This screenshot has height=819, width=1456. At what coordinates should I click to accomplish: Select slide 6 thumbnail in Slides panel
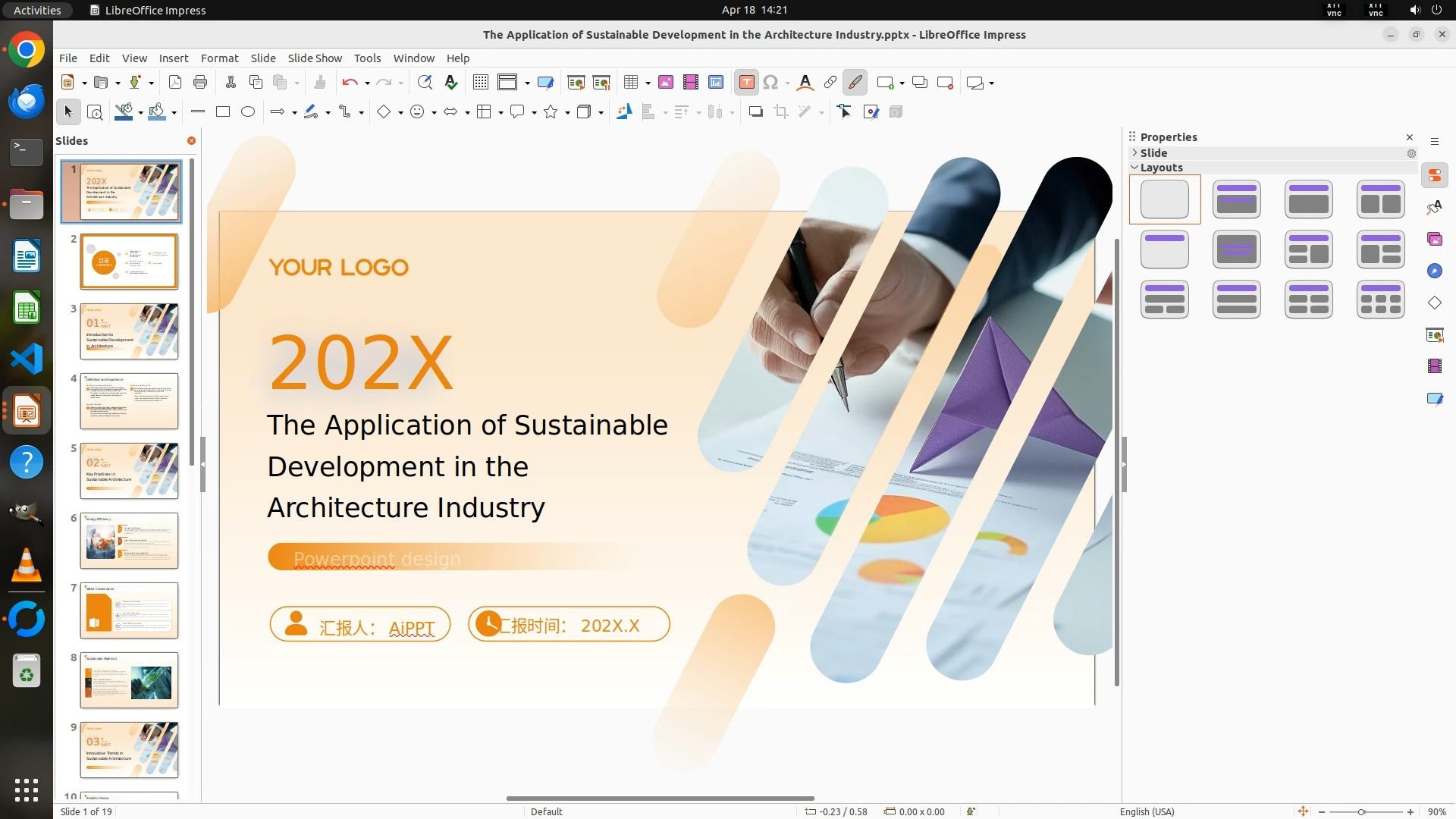coord(129,541)
